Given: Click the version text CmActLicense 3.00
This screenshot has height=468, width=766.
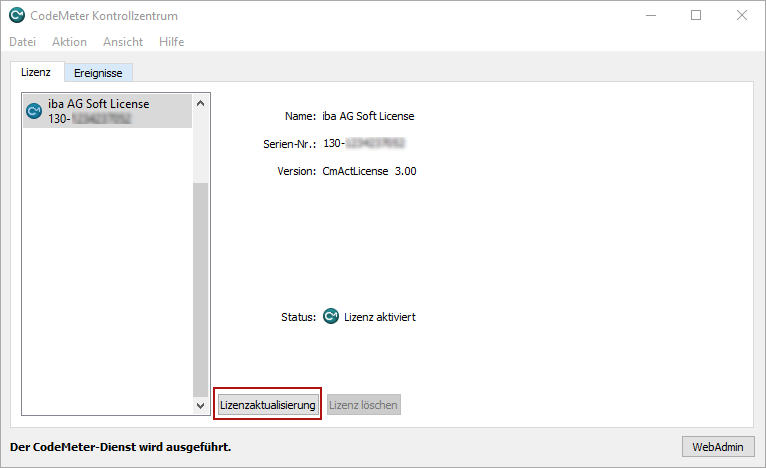Looking at the screenshot, I should [369, 171].
